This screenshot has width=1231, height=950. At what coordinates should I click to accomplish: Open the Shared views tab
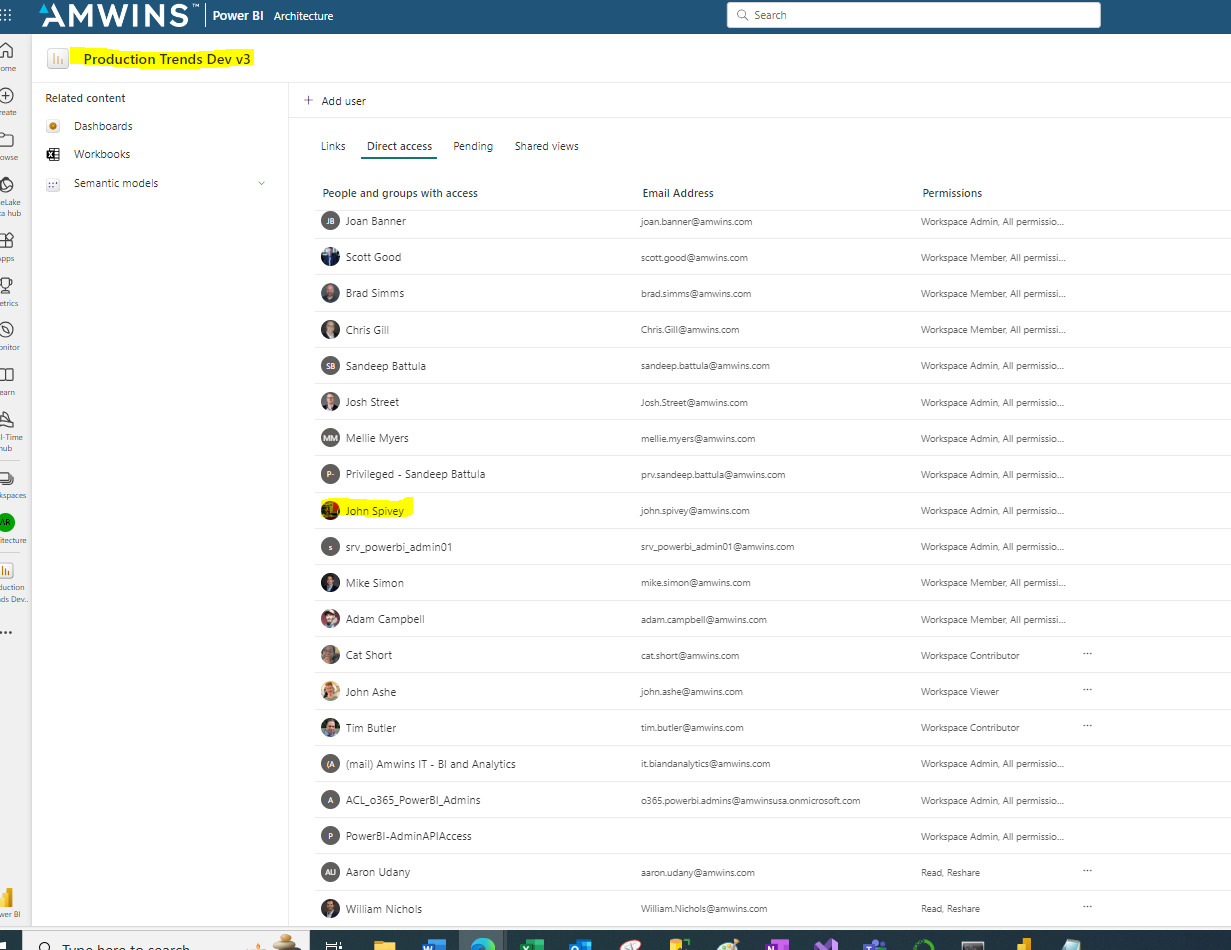coord(546,146)
